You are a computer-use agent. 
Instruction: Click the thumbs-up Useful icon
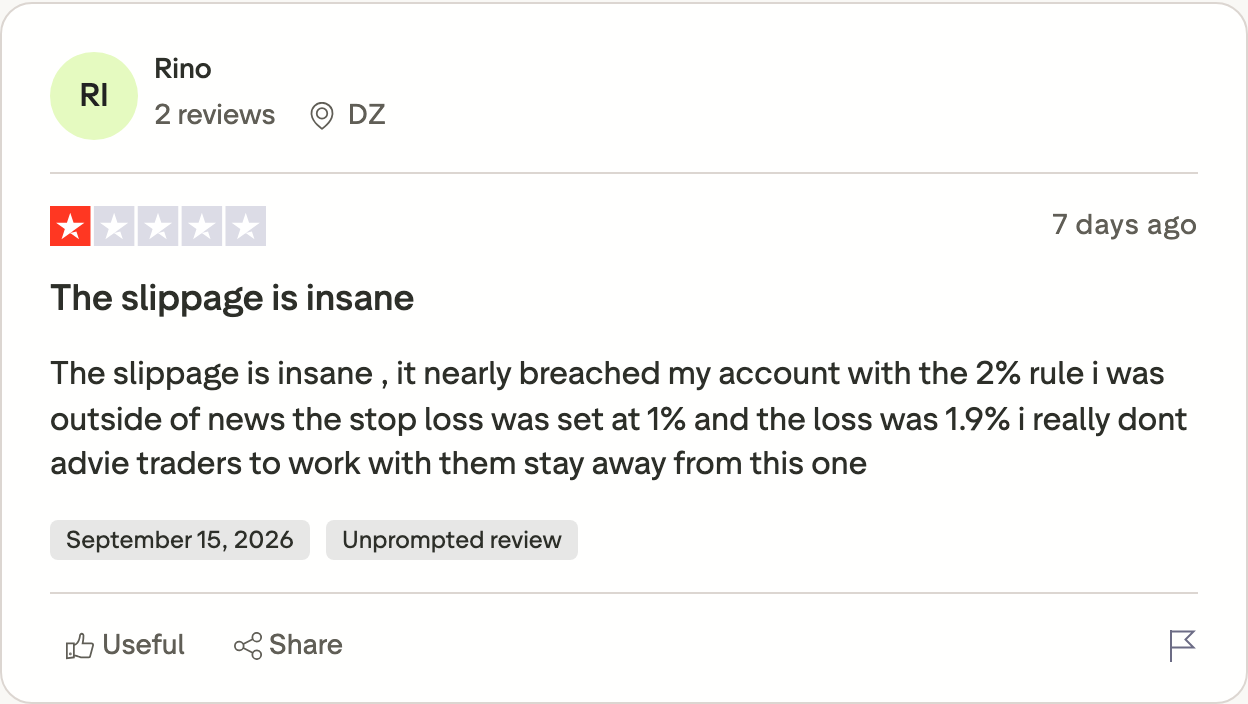[79, 646]
